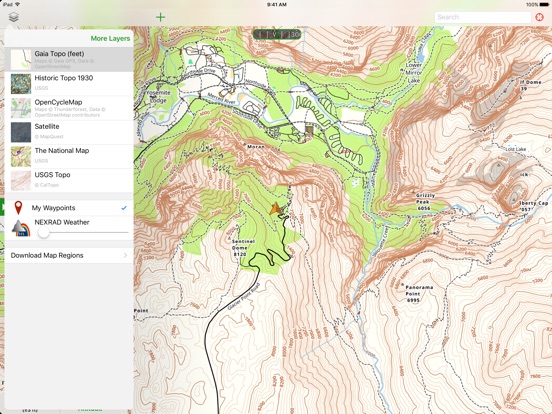Click the NEXRAD Weather opacity slider handle
Image resolution: width=552 pixels, height=414 pixels.
click(44, 232)
